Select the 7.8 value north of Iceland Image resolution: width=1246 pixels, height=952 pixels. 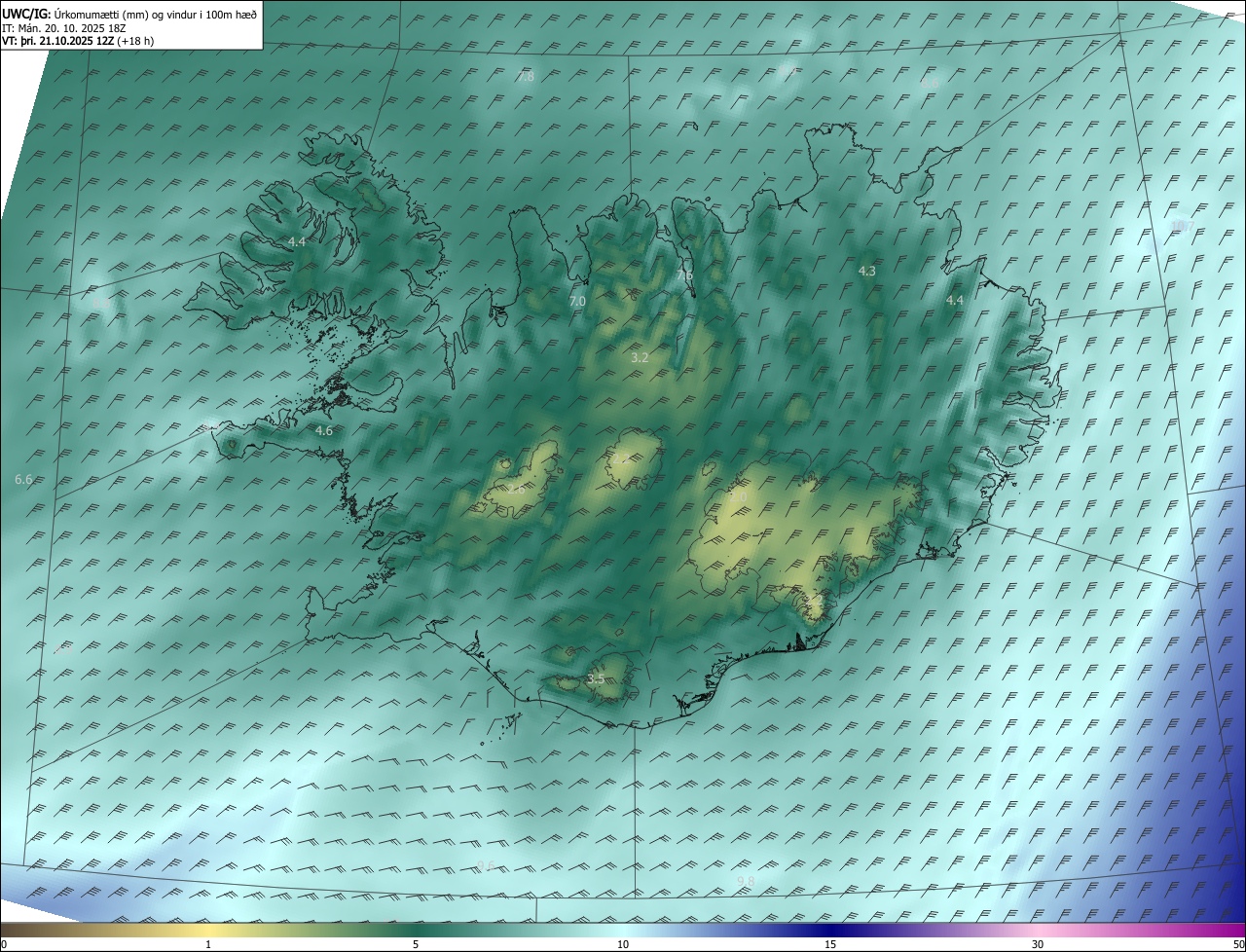coord(526,77)
